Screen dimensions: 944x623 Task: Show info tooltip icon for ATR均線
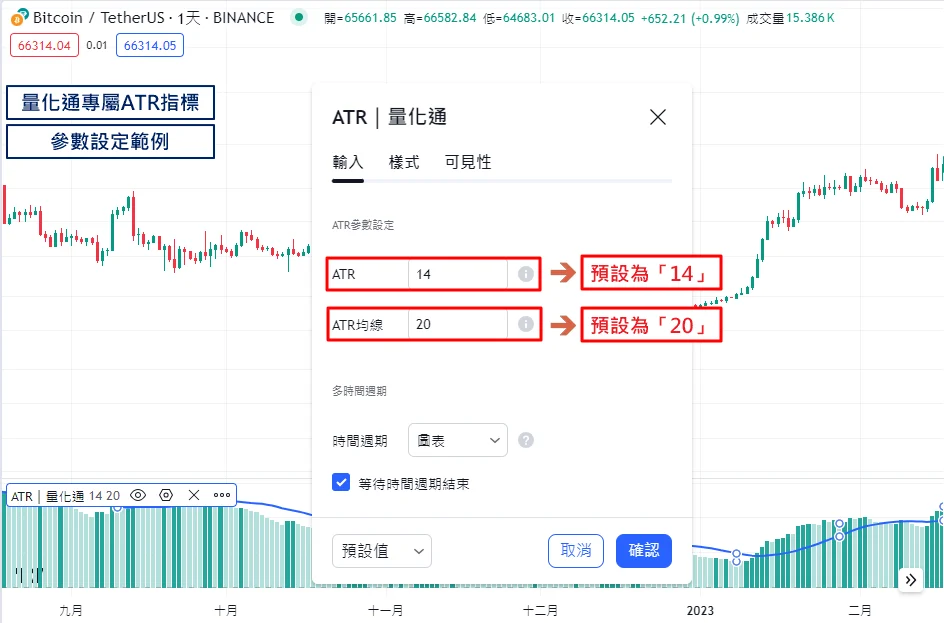(x=526, y=324)
